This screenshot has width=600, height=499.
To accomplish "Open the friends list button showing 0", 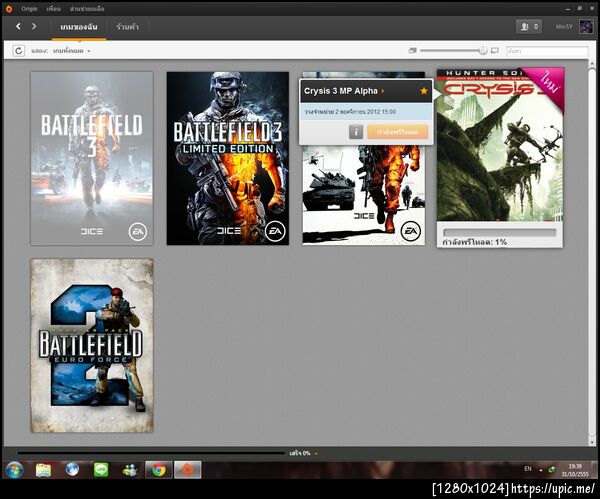I will [x=529, y=26].
